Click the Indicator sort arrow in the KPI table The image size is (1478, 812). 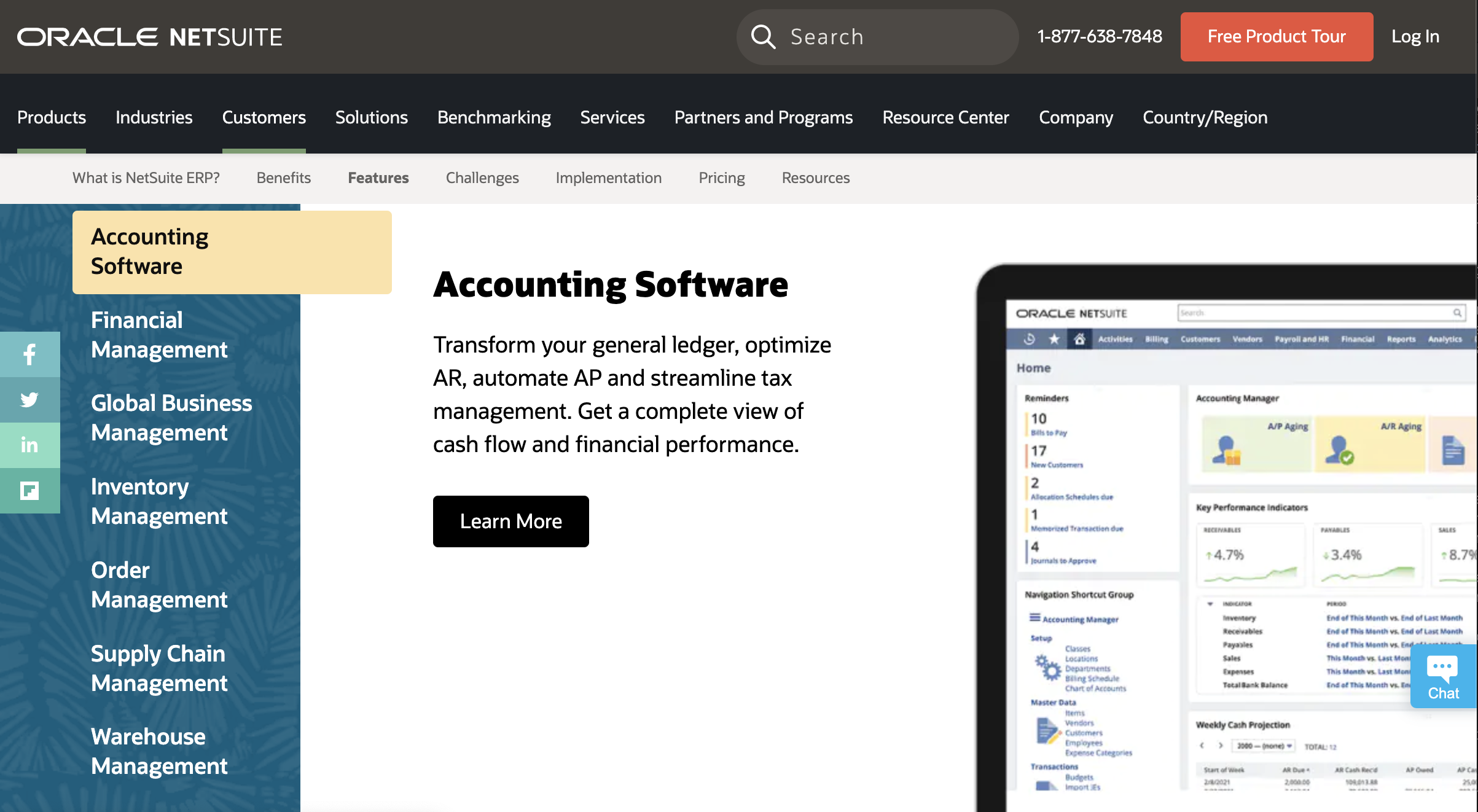point(1211,604)
